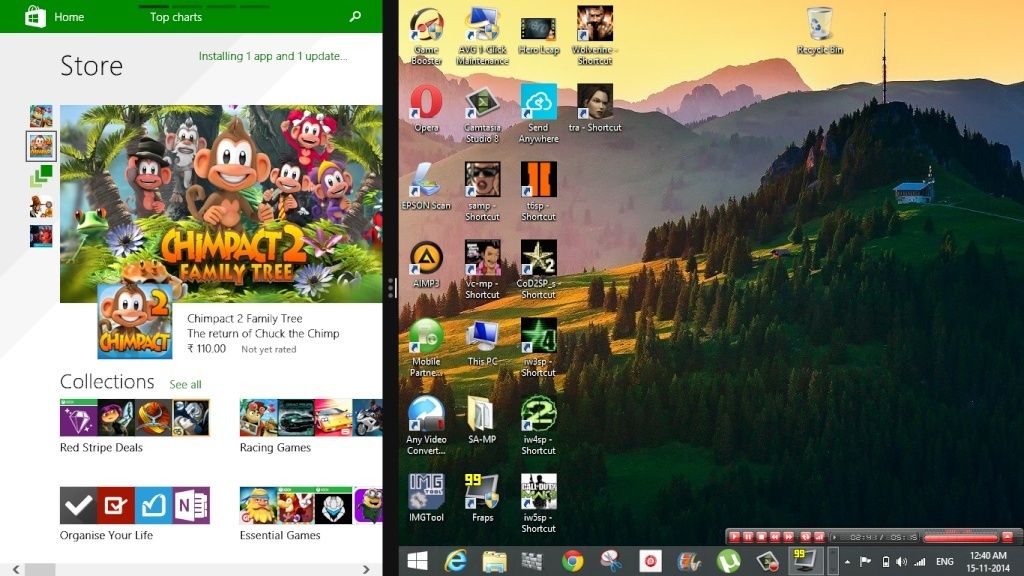Screen dimensions: 1024x576
Task: Launch Google Chrome from the taskbar
Action: [x=572, y=561]
